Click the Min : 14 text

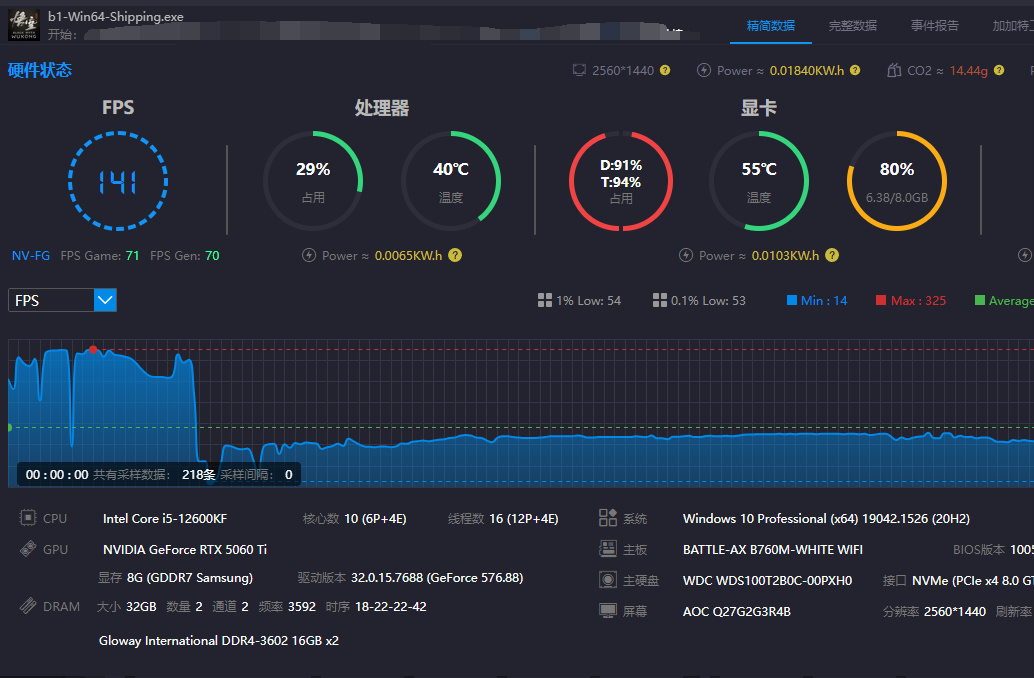click(824, 301)
